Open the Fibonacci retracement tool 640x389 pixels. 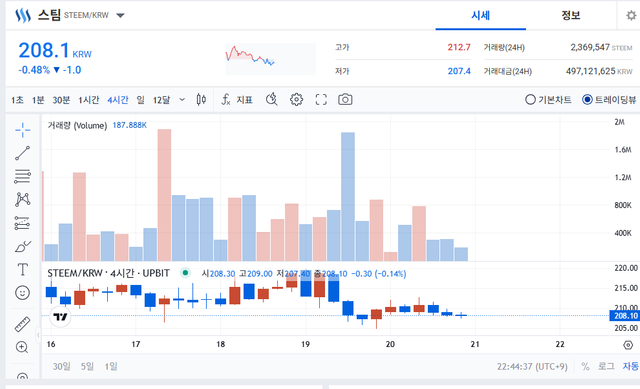click(x=22, y=176)
